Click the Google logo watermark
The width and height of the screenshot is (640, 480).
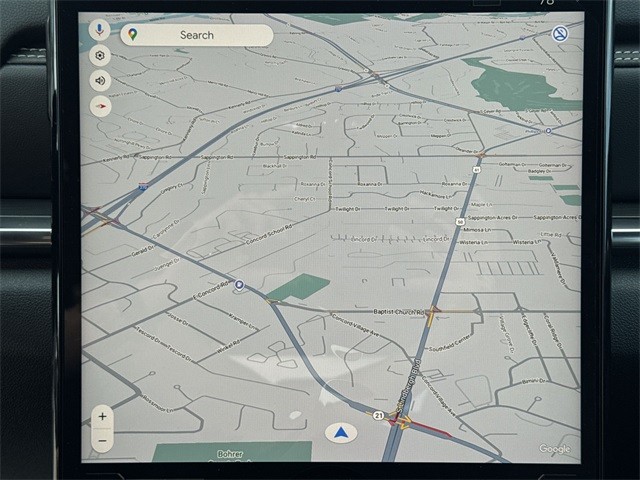point(554,449)
